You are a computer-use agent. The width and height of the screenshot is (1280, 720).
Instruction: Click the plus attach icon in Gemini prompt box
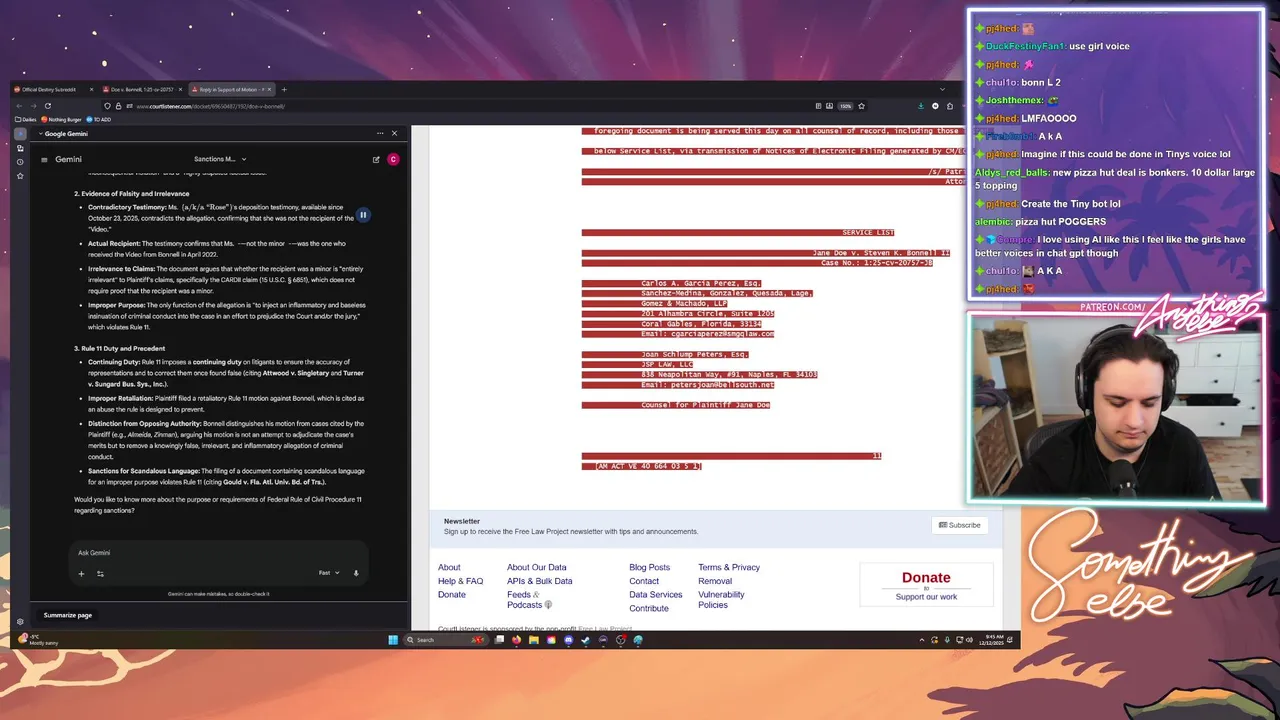[81, 573]
